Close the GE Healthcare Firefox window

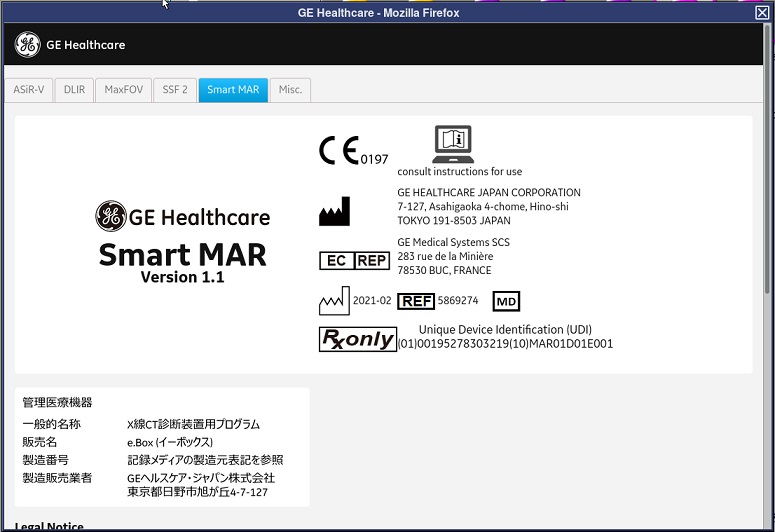click(x=762, y=13)
